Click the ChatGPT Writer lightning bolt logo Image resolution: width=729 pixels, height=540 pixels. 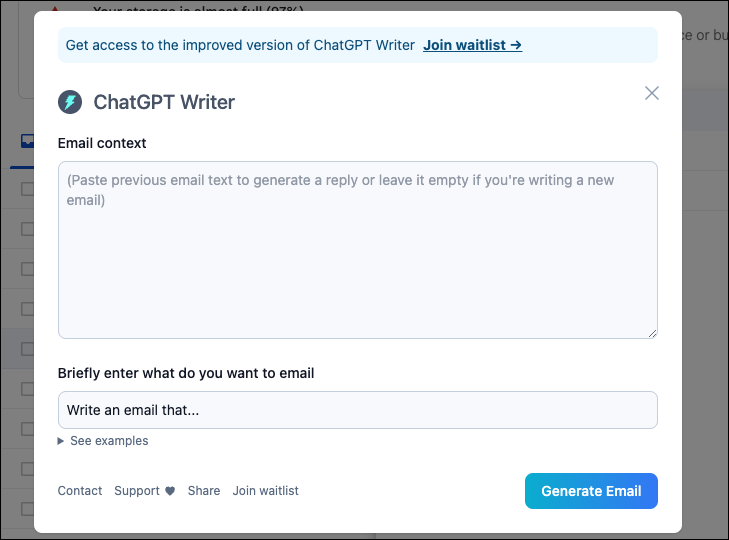point(70,102)
